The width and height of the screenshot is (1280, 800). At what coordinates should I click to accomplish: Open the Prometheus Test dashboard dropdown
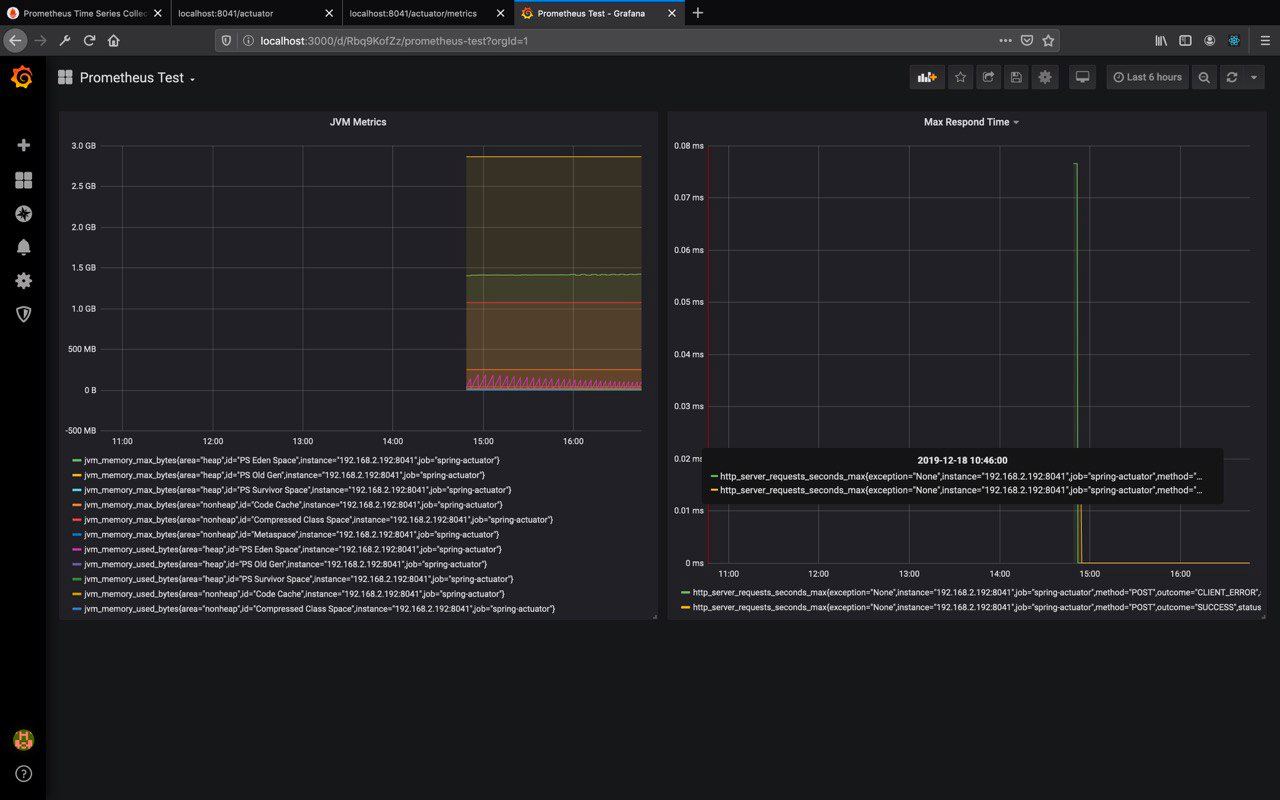point(137,78)
